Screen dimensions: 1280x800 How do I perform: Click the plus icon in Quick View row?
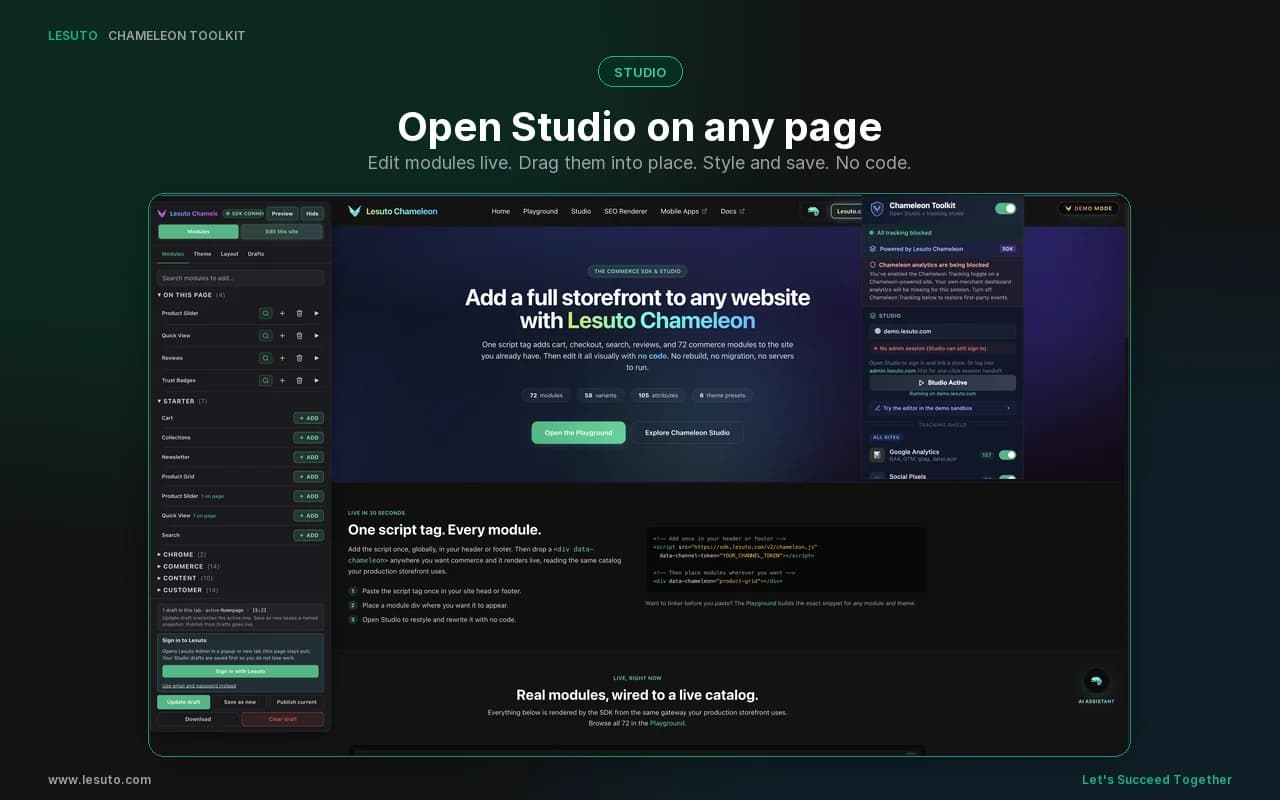coord(282,336)
